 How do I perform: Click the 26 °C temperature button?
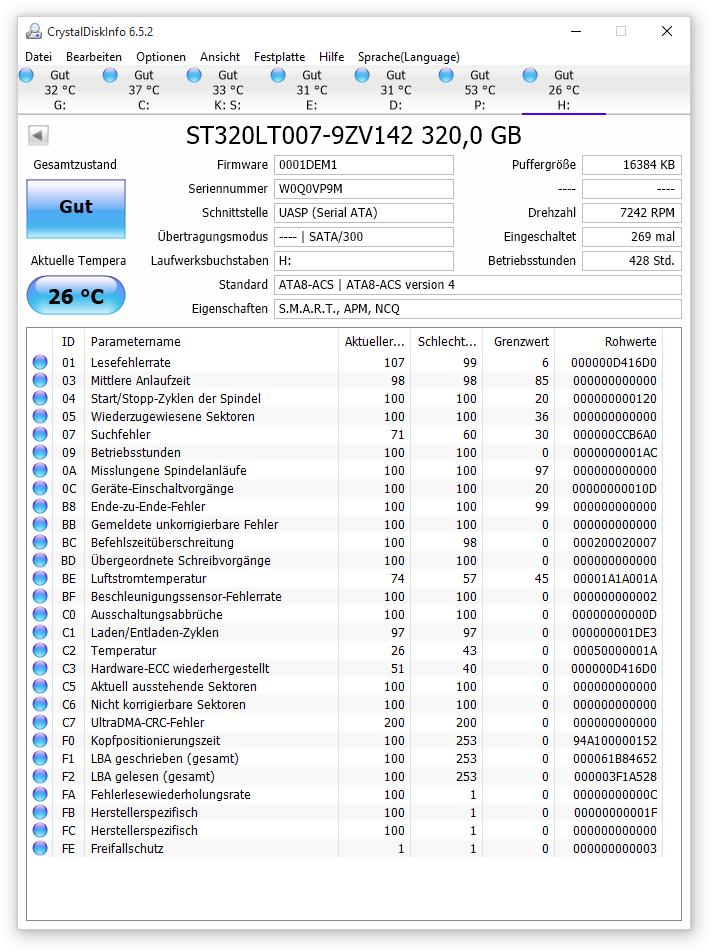(76, 296)
